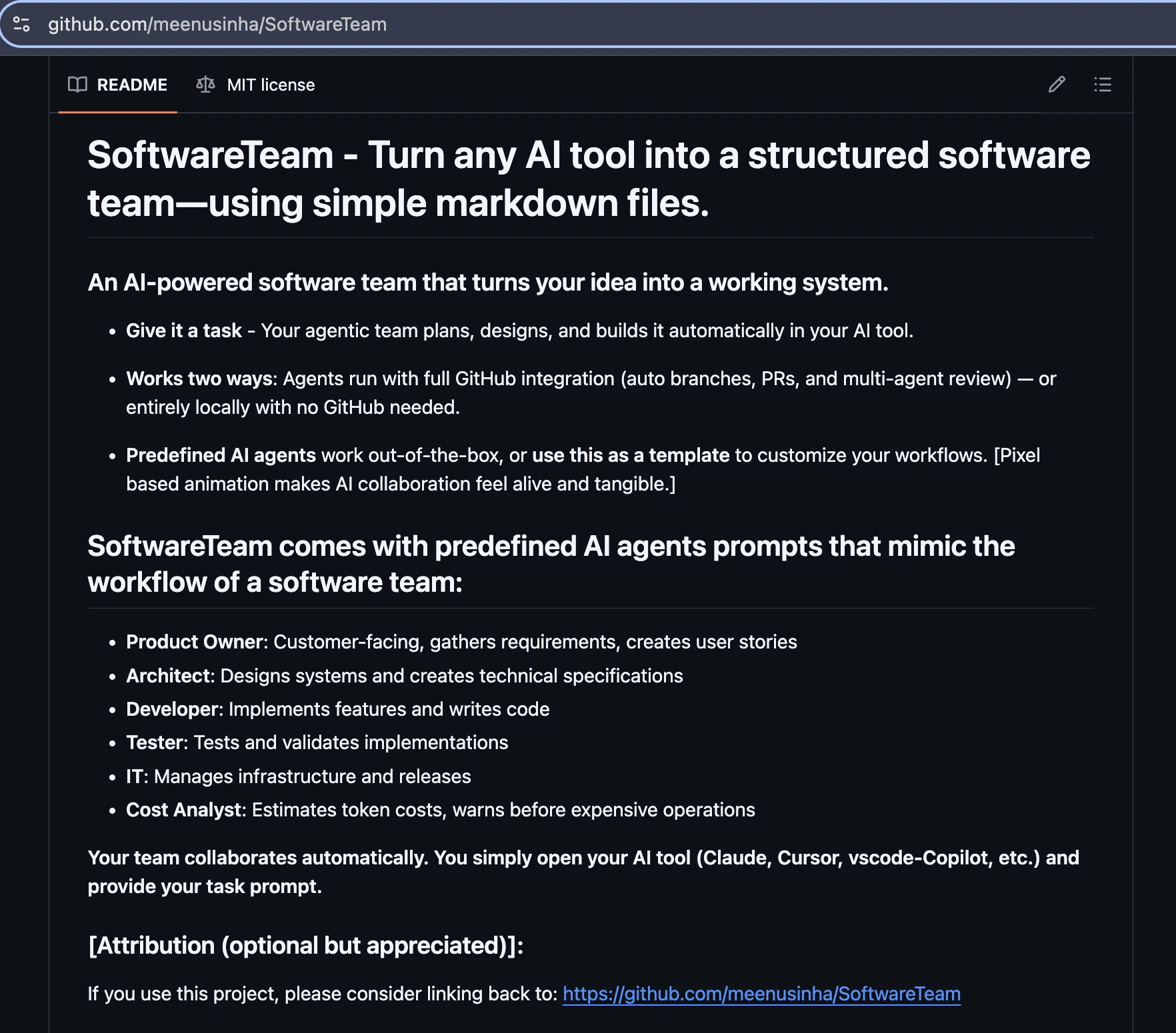Image resolution: width=1176 pixels, height=1033 pixels.
Task: Follow the attribution link to SoftwareTeam repo
Action: [761, 993]
